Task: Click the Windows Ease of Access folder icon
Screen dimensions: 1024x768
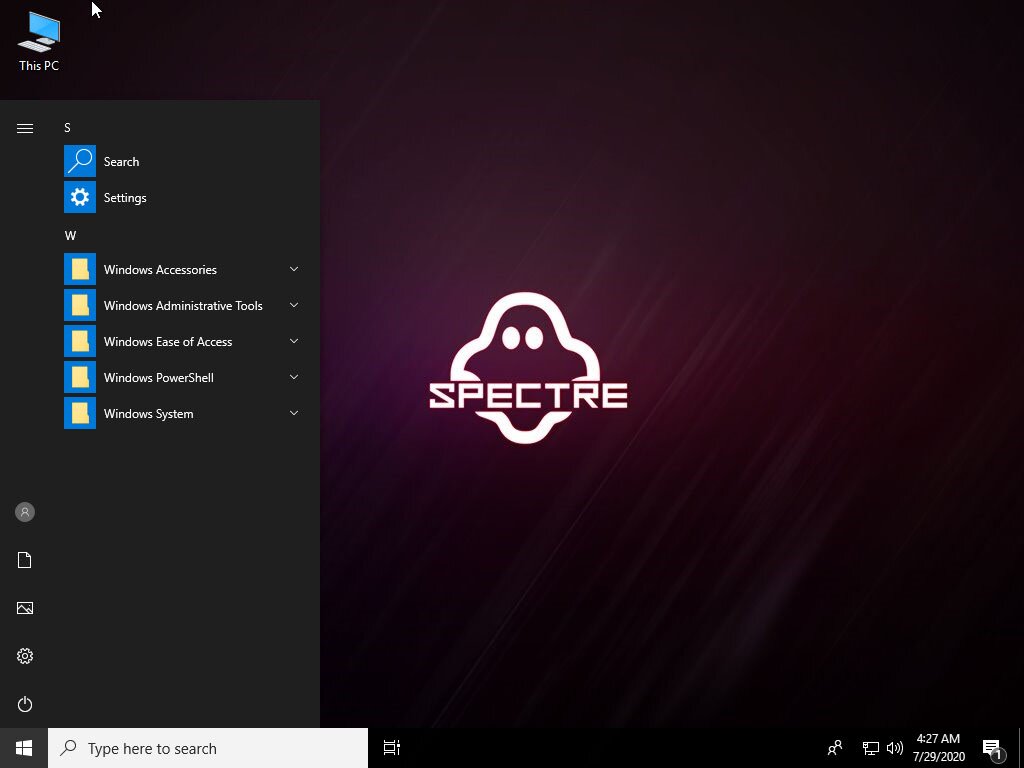Action: 80,341
